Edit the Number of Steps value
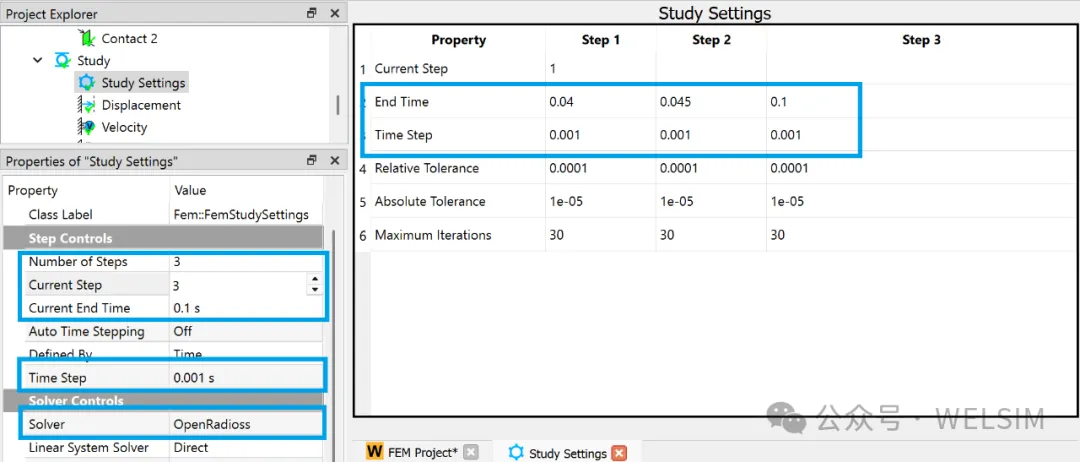Screen dimensions: 1080x462 [x=246, y=262]
